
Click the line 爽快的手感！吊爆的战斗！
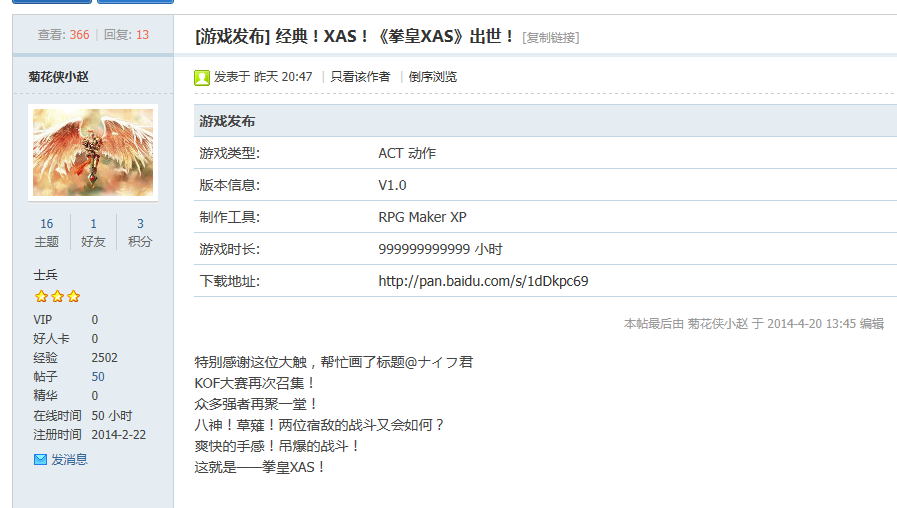click(x=277, y=446)
